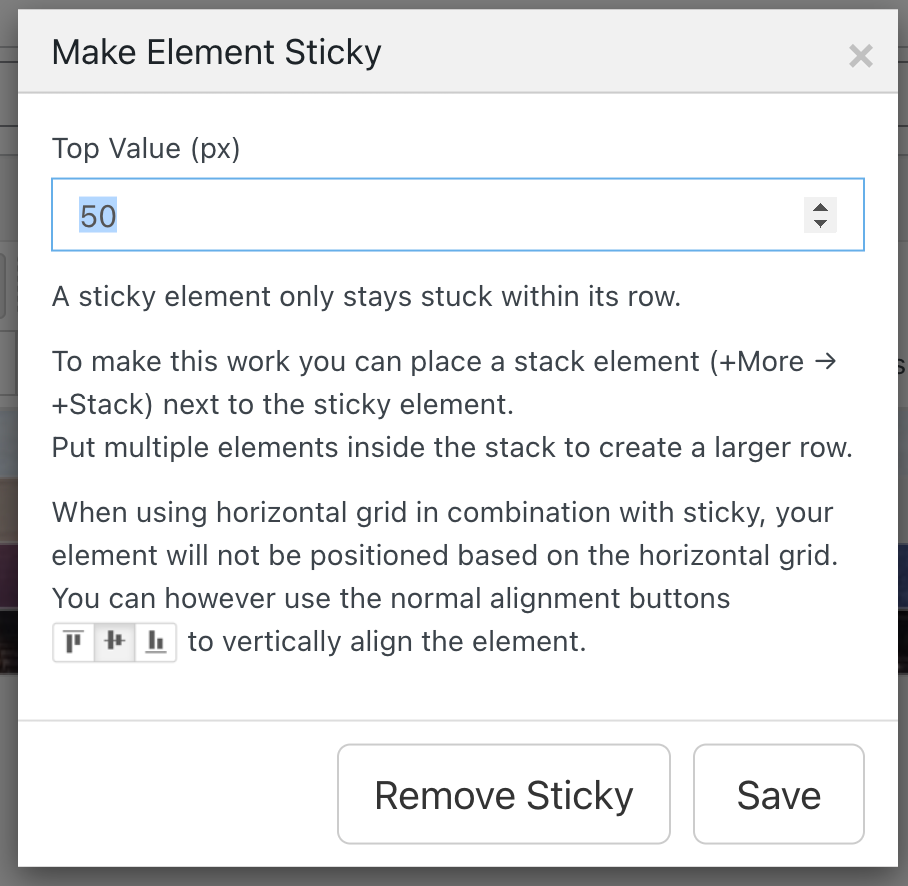The width and height of the screenshot is (908, 886).
Task: Increase Top Value with the up arrow
Action: tap(820, 208)
